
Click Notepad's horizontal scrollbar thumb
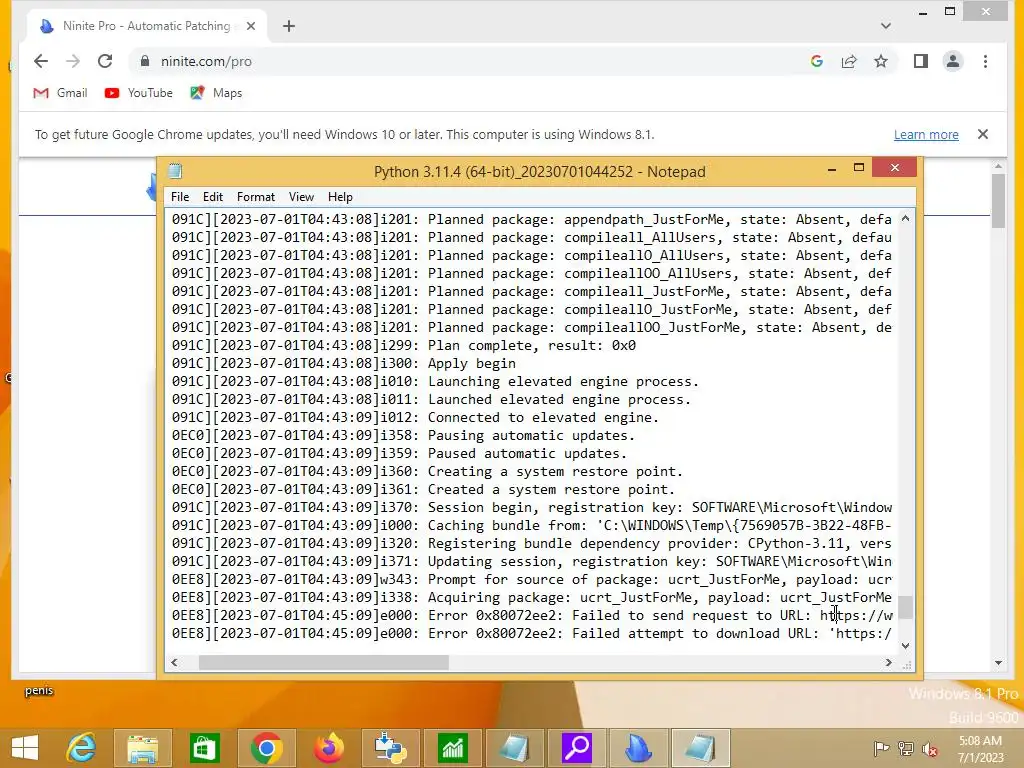coord(324,662)
